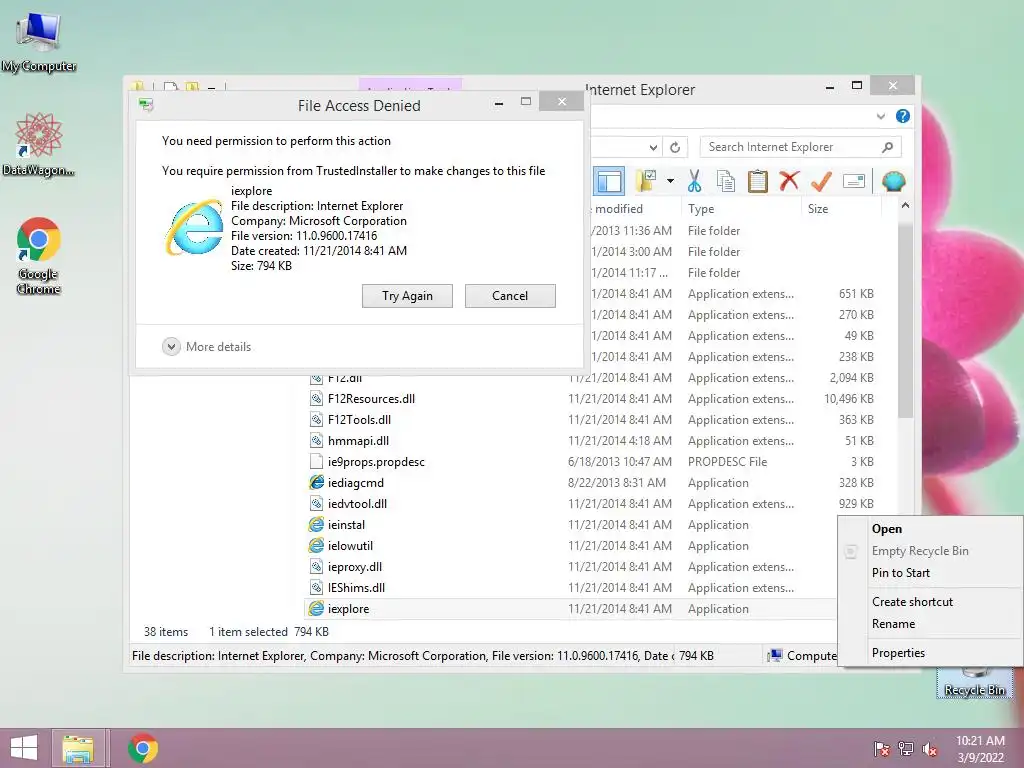Open folder options dropdown arrow
The width and height of the screenshot is (1024, 768).
tap(670, 181)
